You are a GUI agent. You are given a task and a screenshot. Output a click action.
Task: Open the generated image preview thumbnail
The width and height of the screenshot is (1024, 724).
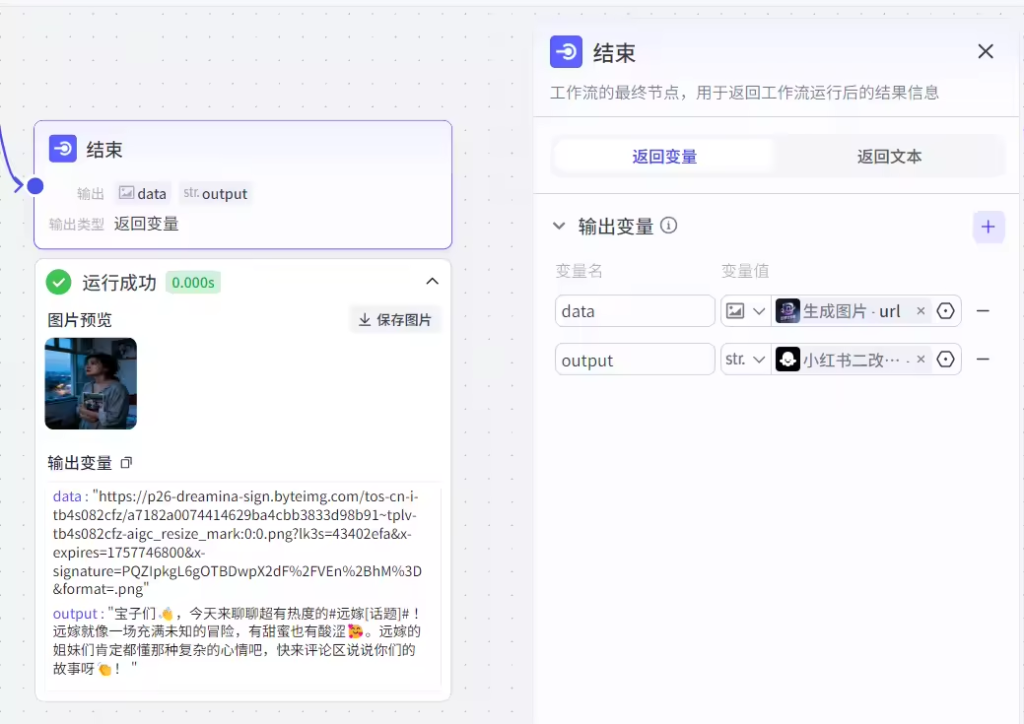point(91,383)
